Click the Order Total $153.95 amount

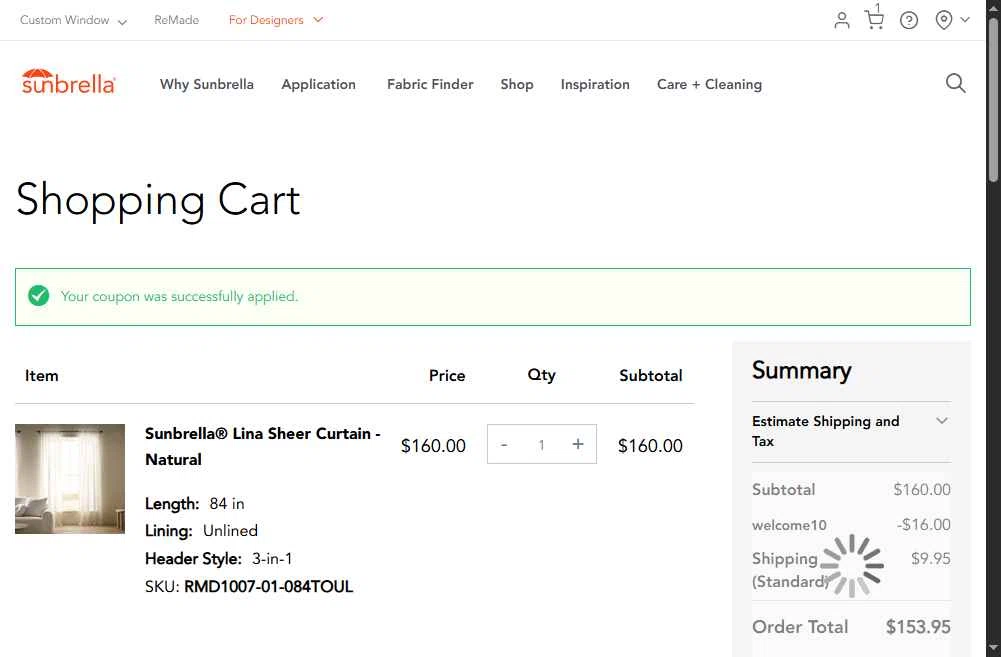tap(918, 627)
